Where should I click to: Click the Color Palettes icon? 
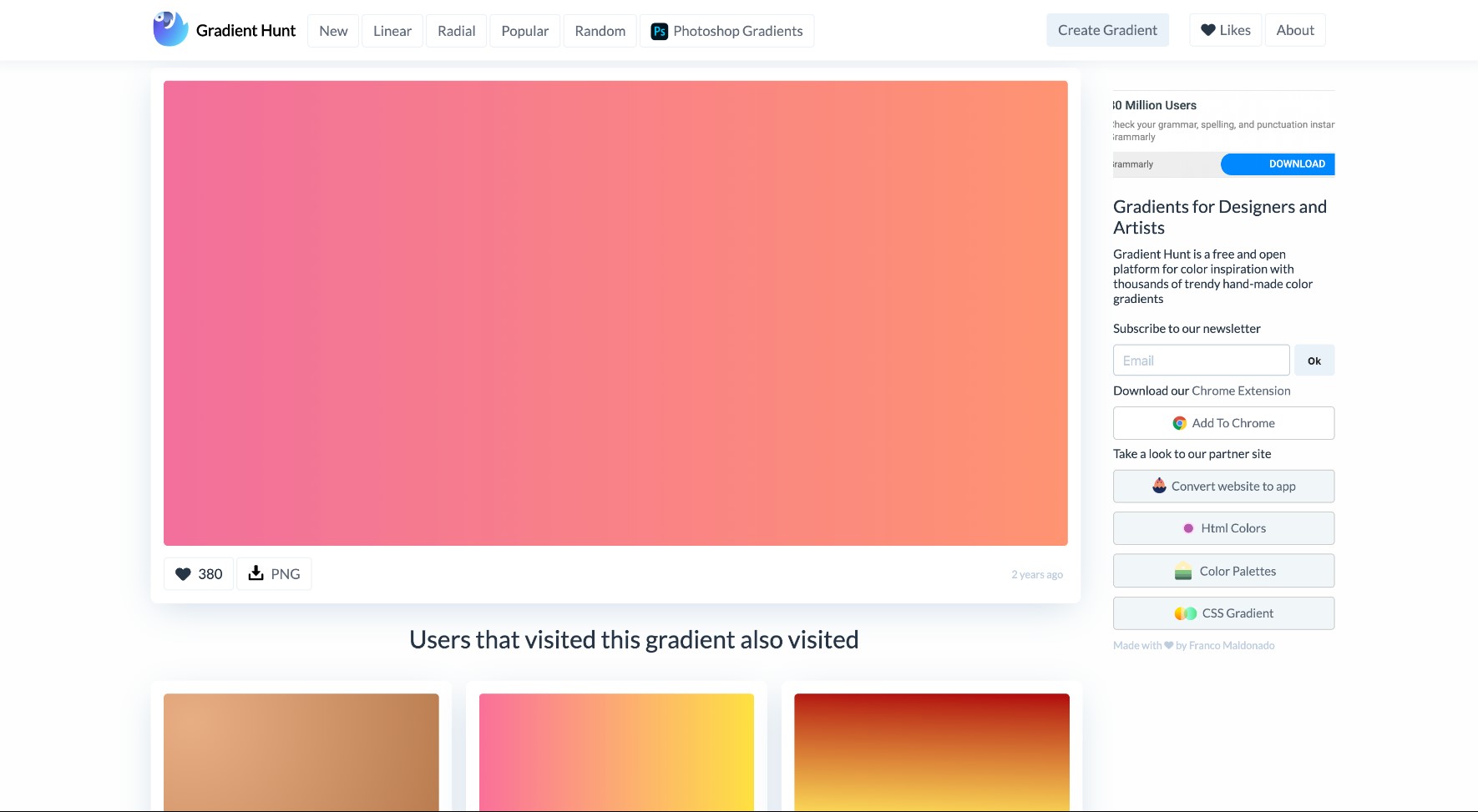pyautogui.click(x=1183, y=571)
